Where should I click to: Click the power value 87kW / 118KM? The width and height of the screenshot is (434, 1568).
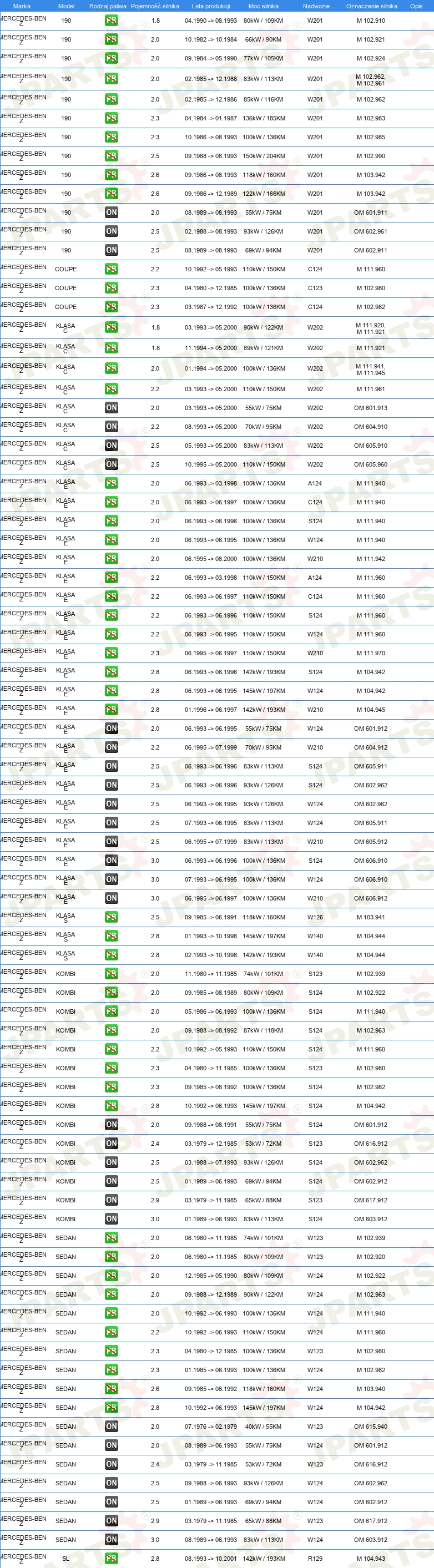pos(264,1030)
